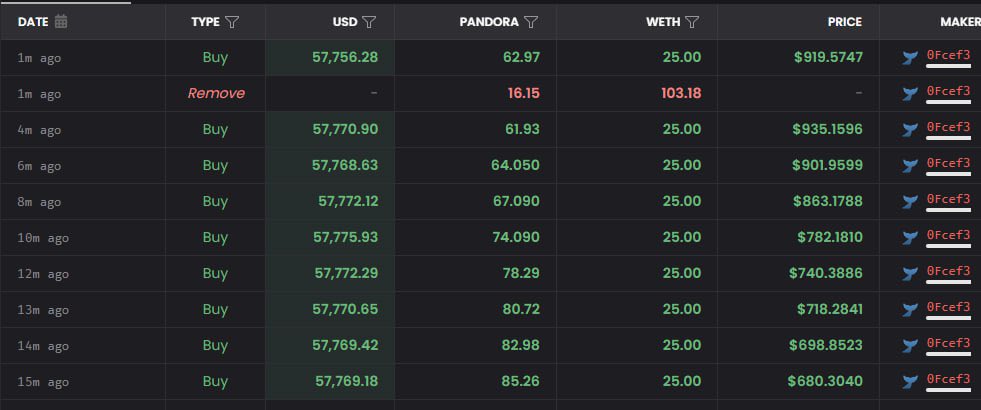The height and width of the screenshot is (410, 981).
Task: Click whale icon in $782.1810 row
Action: coord(910,238)
